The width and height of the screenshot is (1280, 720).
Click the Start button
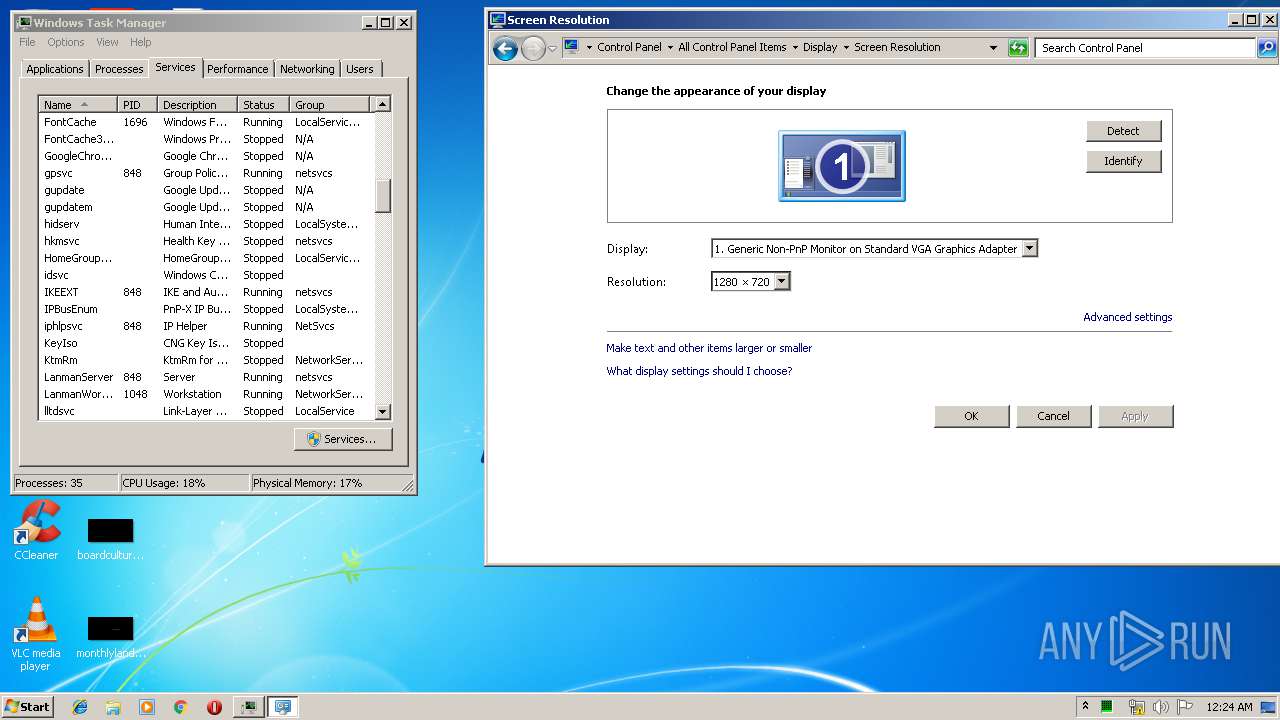pyautogui.click(x=27, y=707)
